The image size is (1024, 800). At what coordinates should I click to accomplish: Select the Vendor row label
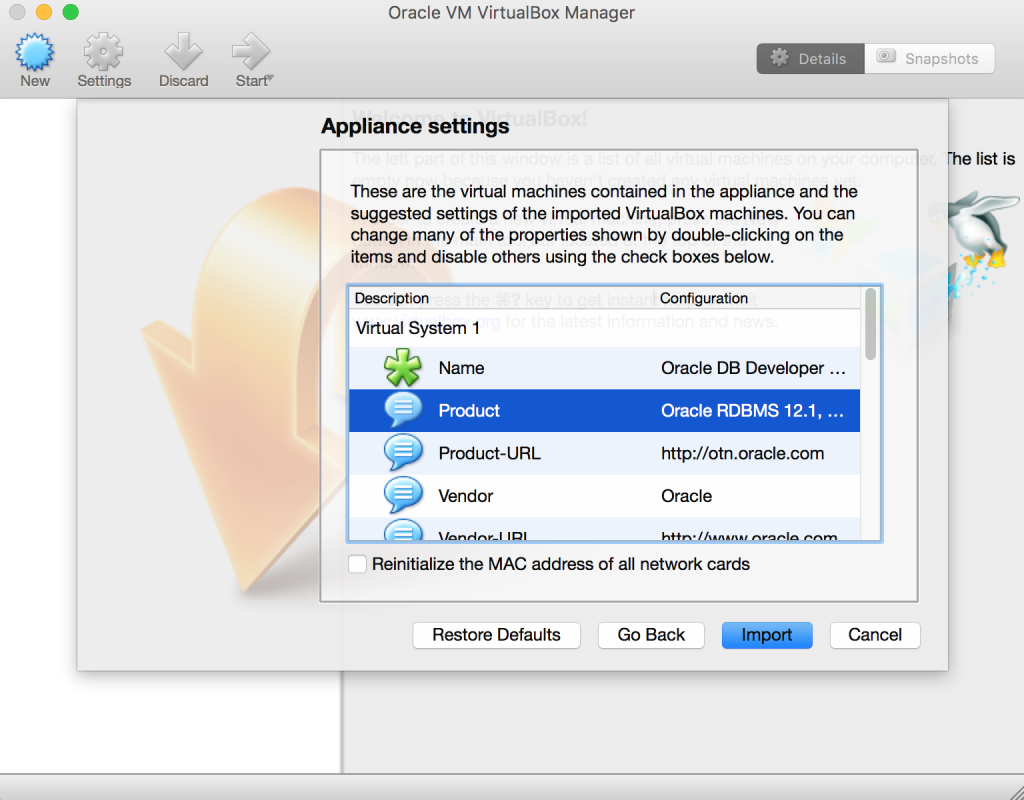point(466,496)
